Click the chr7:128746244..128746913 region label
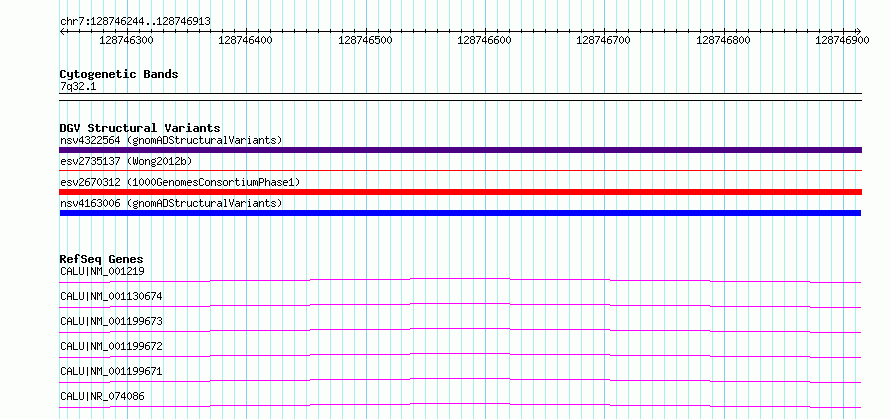This screenshot has width=890, height=419. coord(135,21)
